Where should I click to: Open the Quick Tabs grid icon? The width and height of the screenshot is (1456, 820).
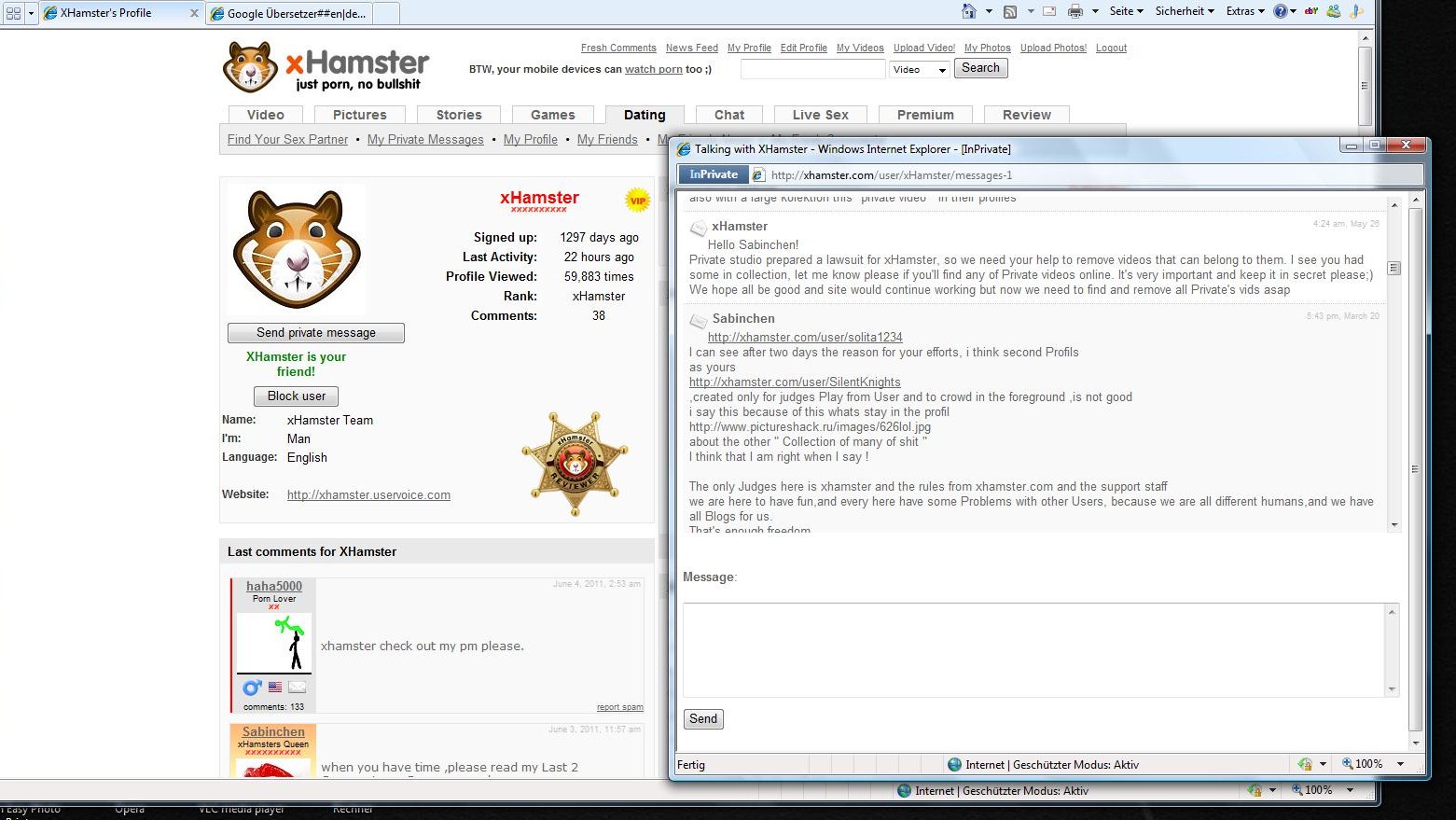click(x=13, y=13)
